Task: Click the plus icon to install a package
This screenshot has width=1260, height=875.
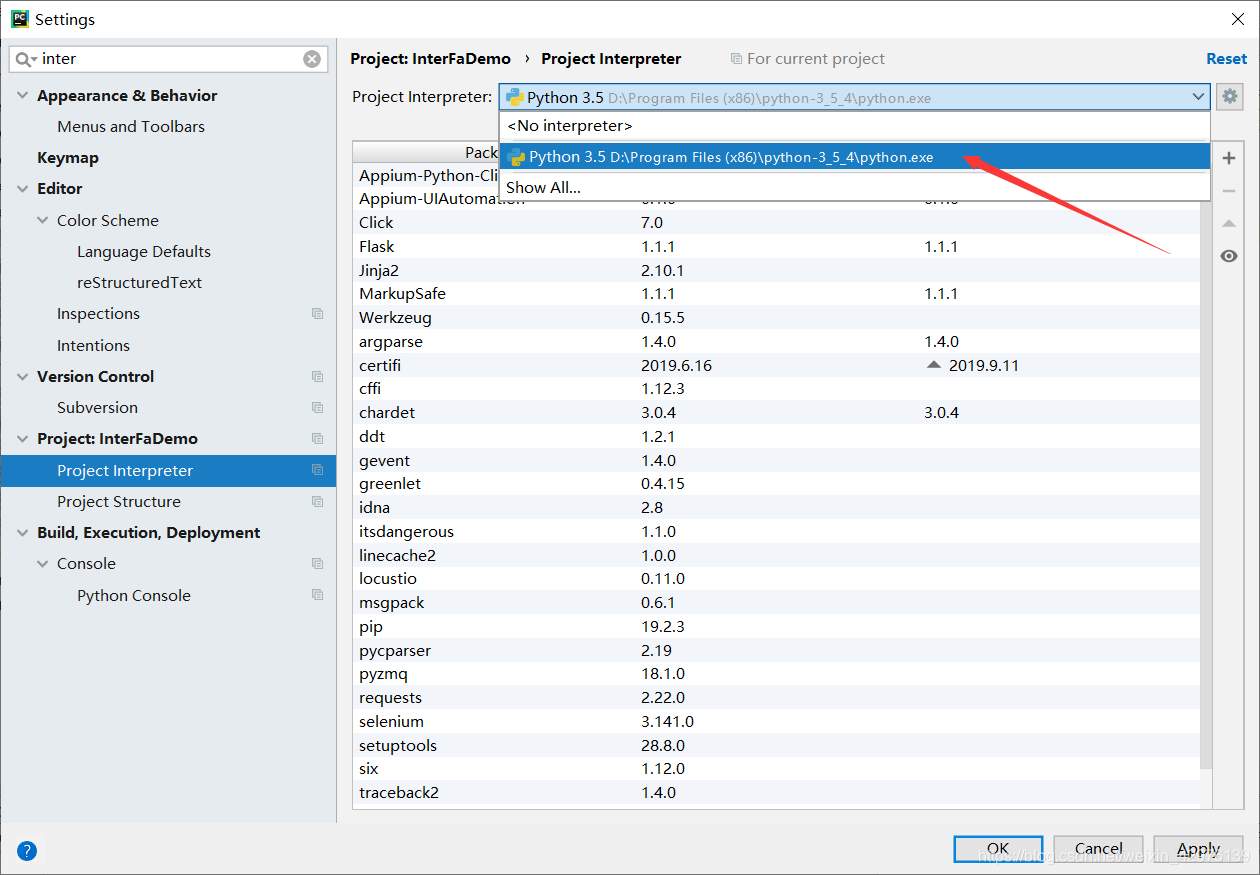Action: coord(1229,158)
